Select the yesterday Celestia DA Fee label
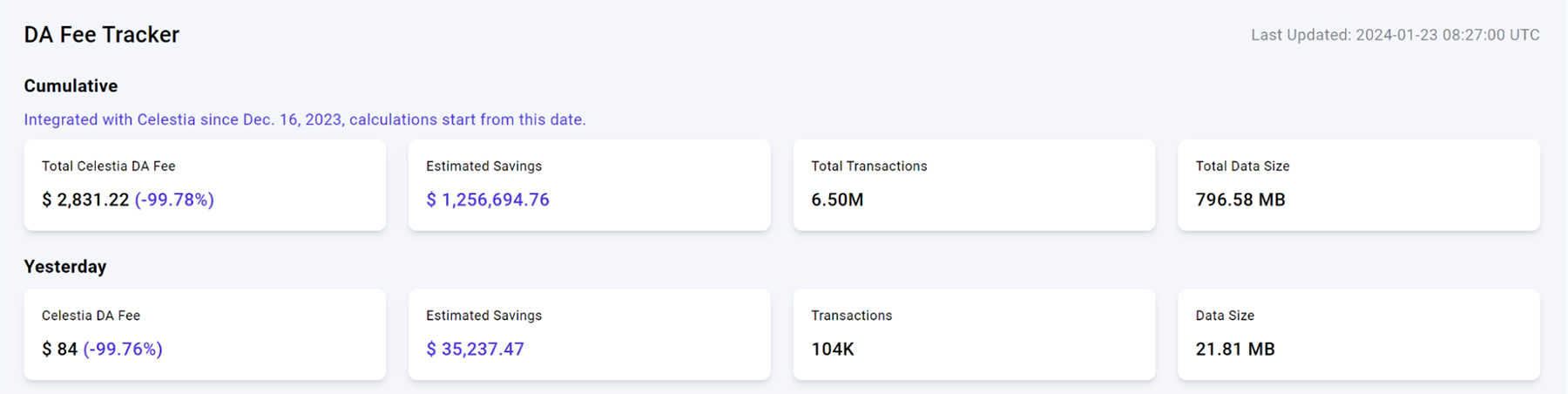Image resolution: width=1568 pixels, height=394 pixels. pos(91,316)
